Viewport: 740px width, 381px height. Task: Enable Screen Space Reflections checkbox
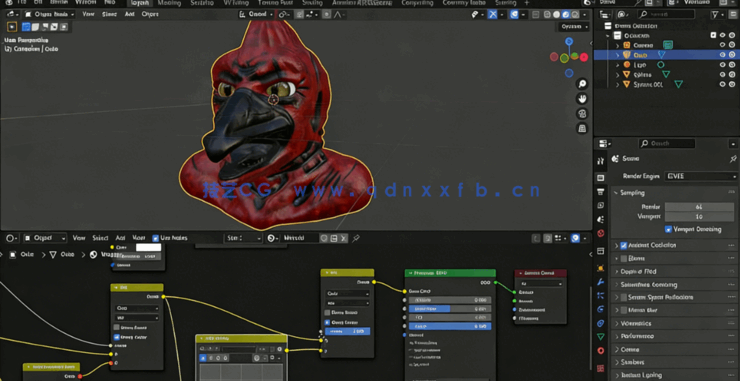pyautogui.click(x=623, y=297)
